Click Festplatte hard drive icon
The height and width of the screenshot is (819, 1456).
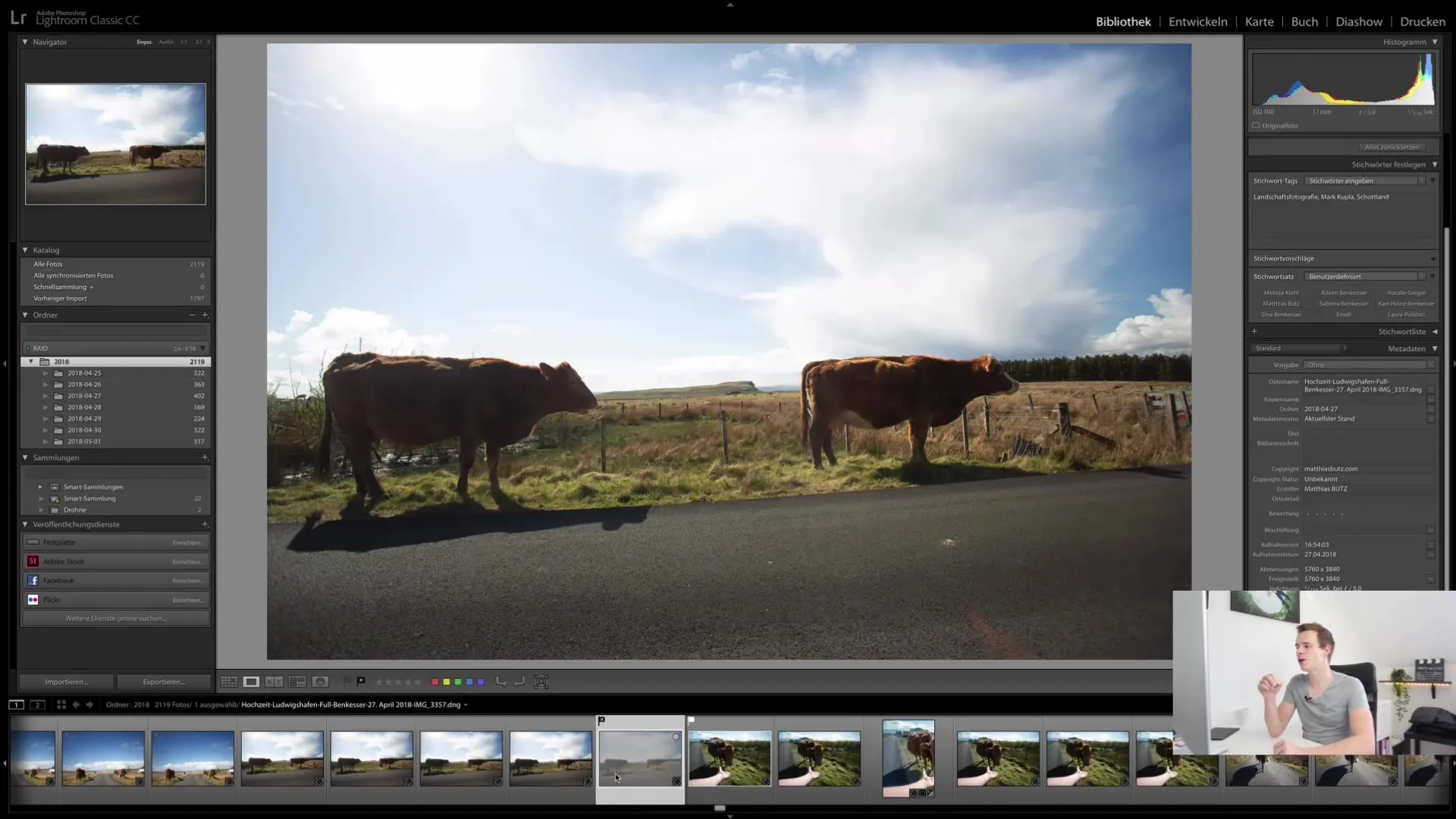pyautogui.click(x=33, y=542)
